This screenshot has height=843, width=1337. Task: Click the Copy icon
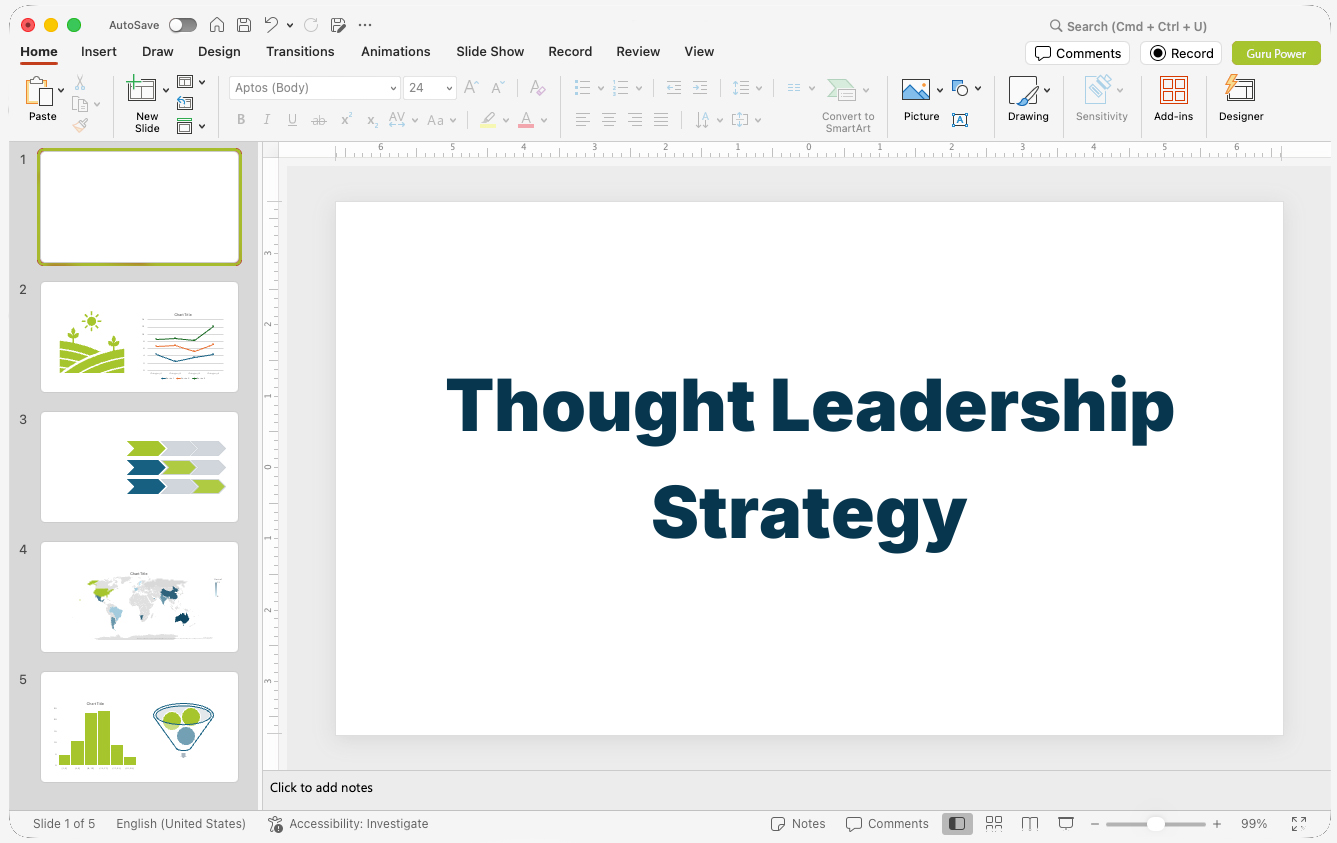pyautogui.click(x=80, y=104)
